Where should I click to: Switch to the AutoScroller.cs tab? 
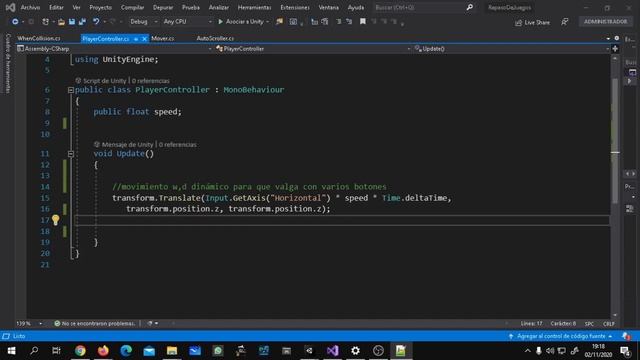tap(215, 38)
